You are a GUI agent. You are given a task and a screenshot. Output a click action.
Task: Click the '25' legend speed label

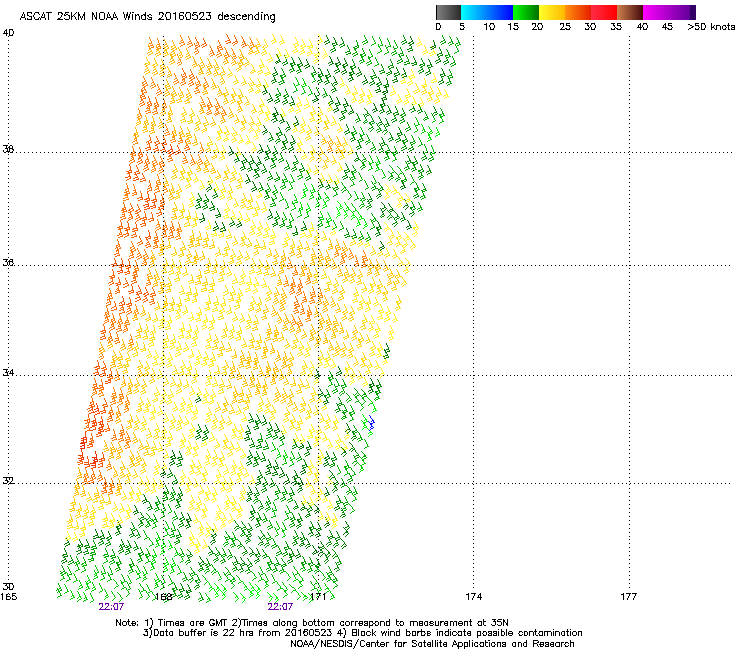(x=564, y=27)
